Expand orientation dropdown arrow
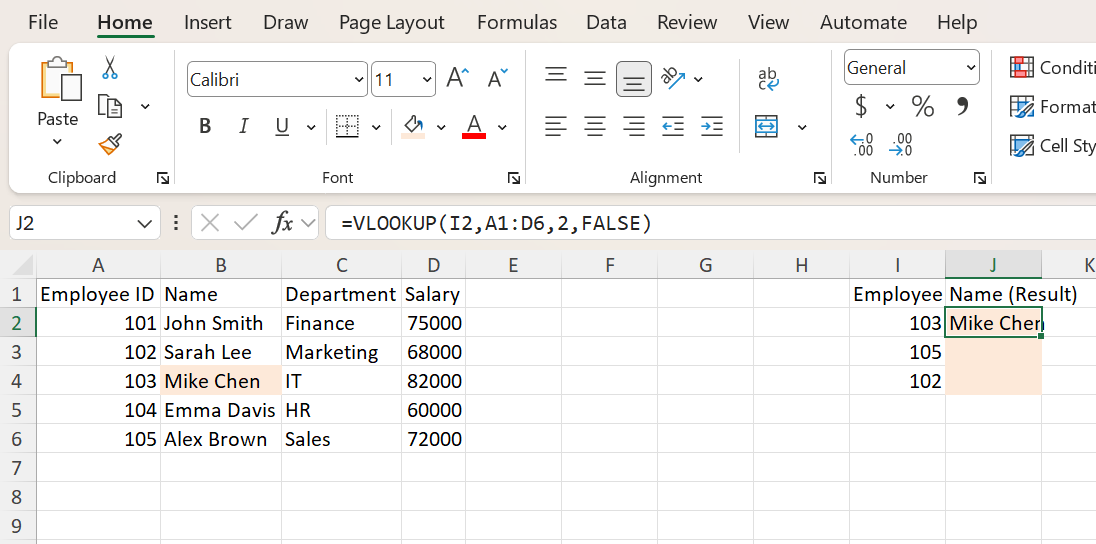This screenshot has height=544, width=1096. coord(698,79)
